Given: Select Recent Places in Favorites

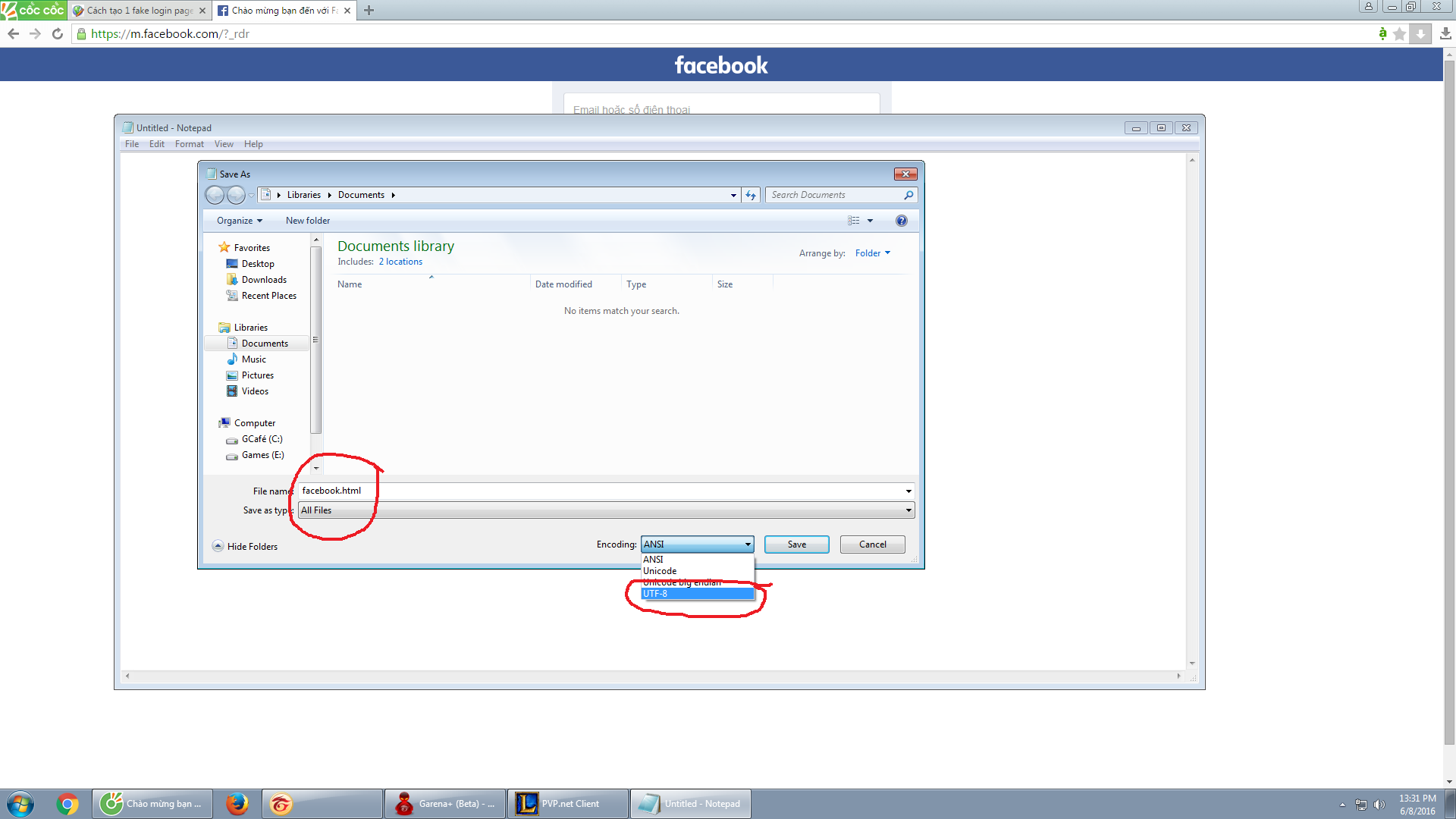Looking at the screenshot, I should coord(268,296).
